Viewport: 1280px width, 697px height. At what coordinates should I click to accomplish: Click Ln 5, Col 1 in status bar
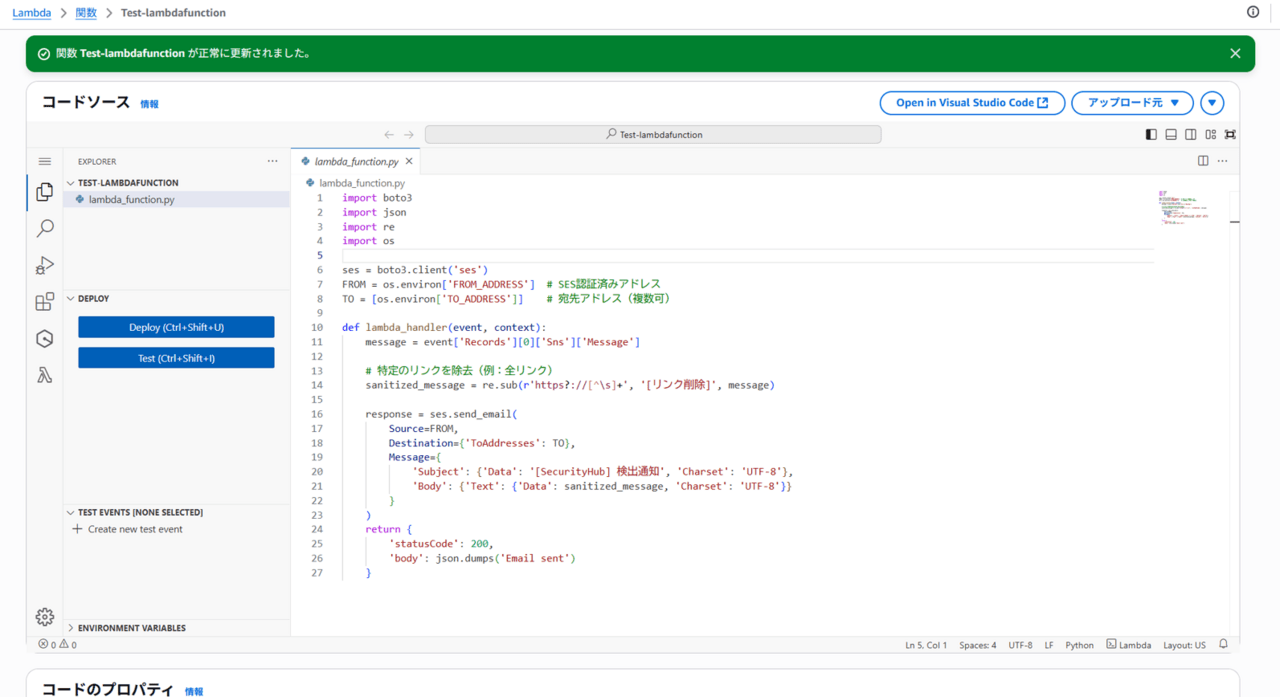coord(926,645)
